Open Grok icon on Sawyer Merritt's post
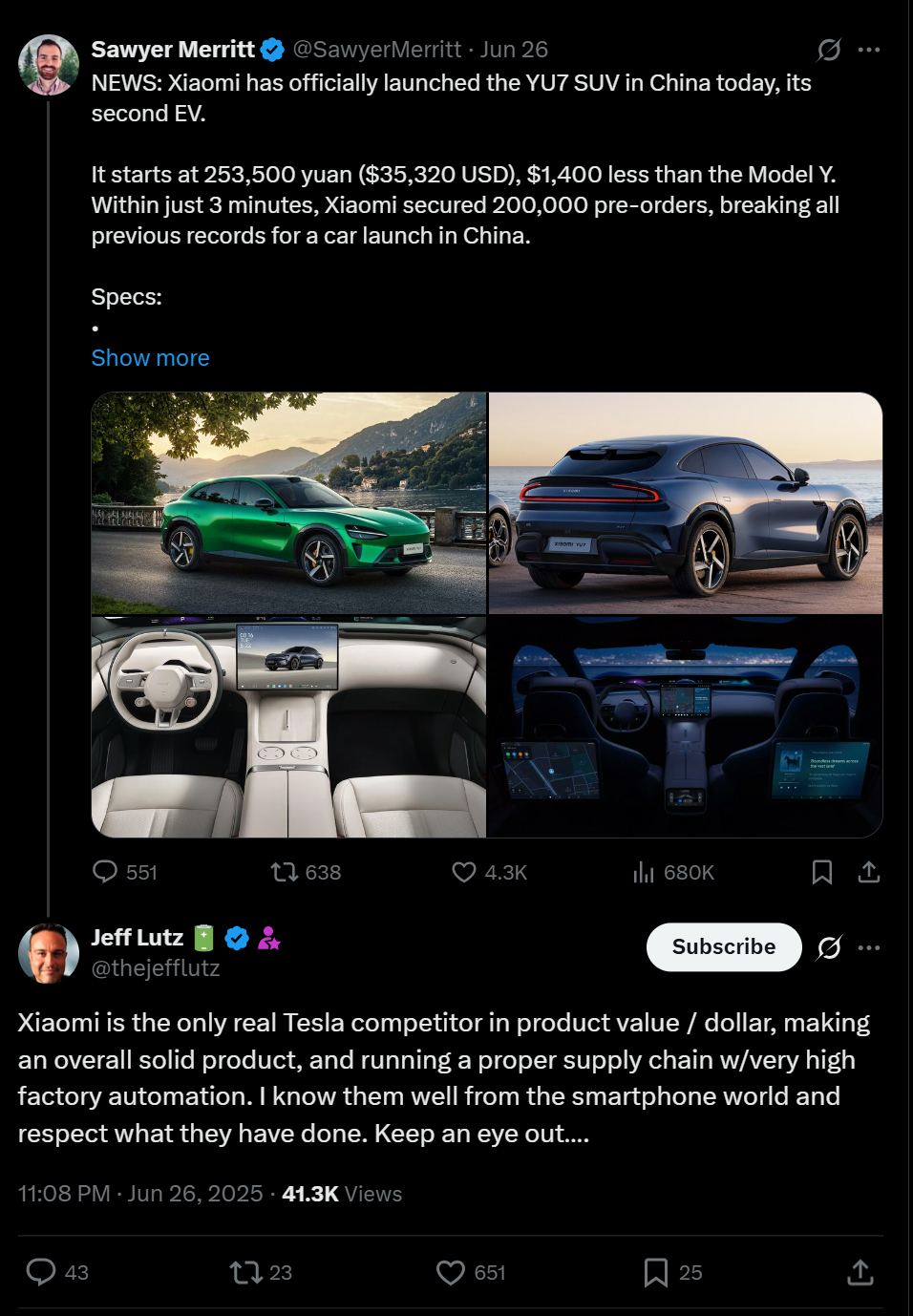Screen dimensions: 913x1316 [829, 50]
